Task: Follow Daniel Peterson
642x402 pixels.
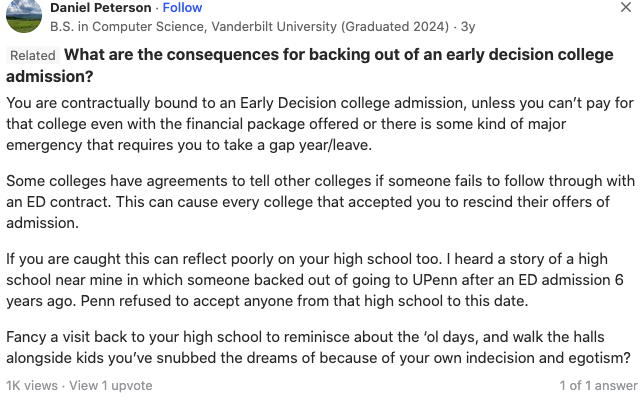Action: tap(182, 7)
